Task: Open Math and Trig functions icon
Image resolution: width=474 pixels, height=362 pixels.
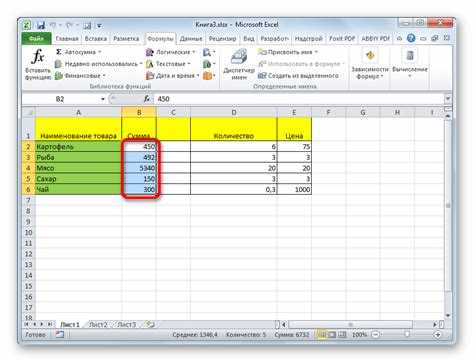Action: click(x=209, y=64)
